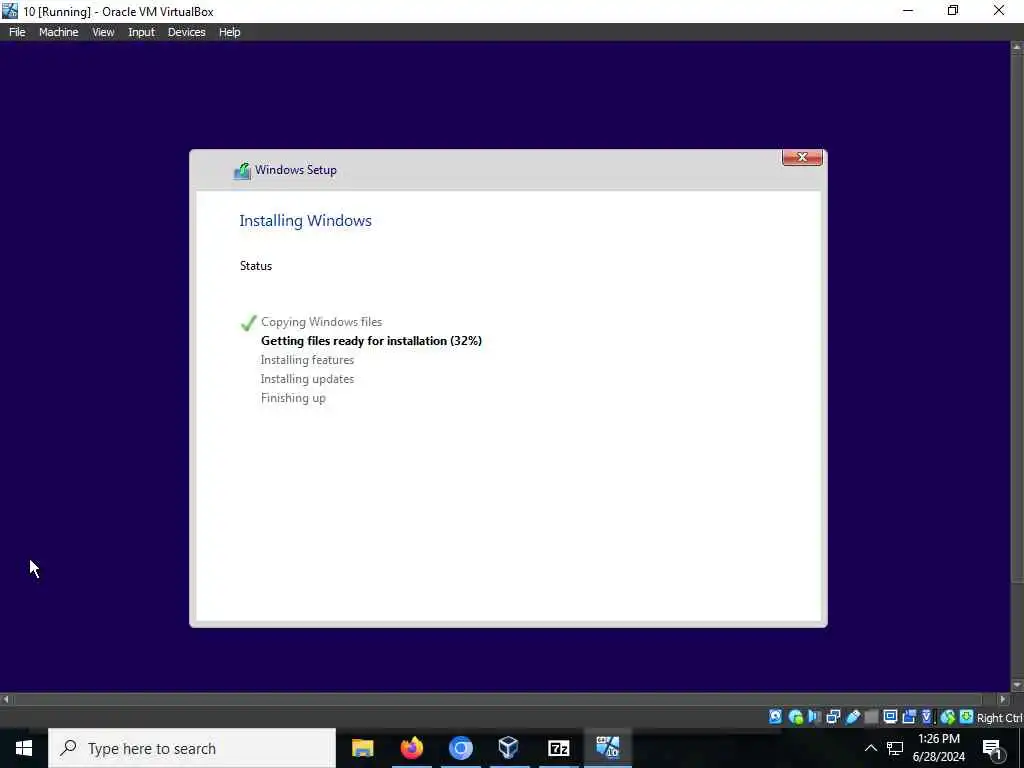Open the Devices menu
The width and height of the screenshot is (1024, 768).
click(x=187, y=32)
